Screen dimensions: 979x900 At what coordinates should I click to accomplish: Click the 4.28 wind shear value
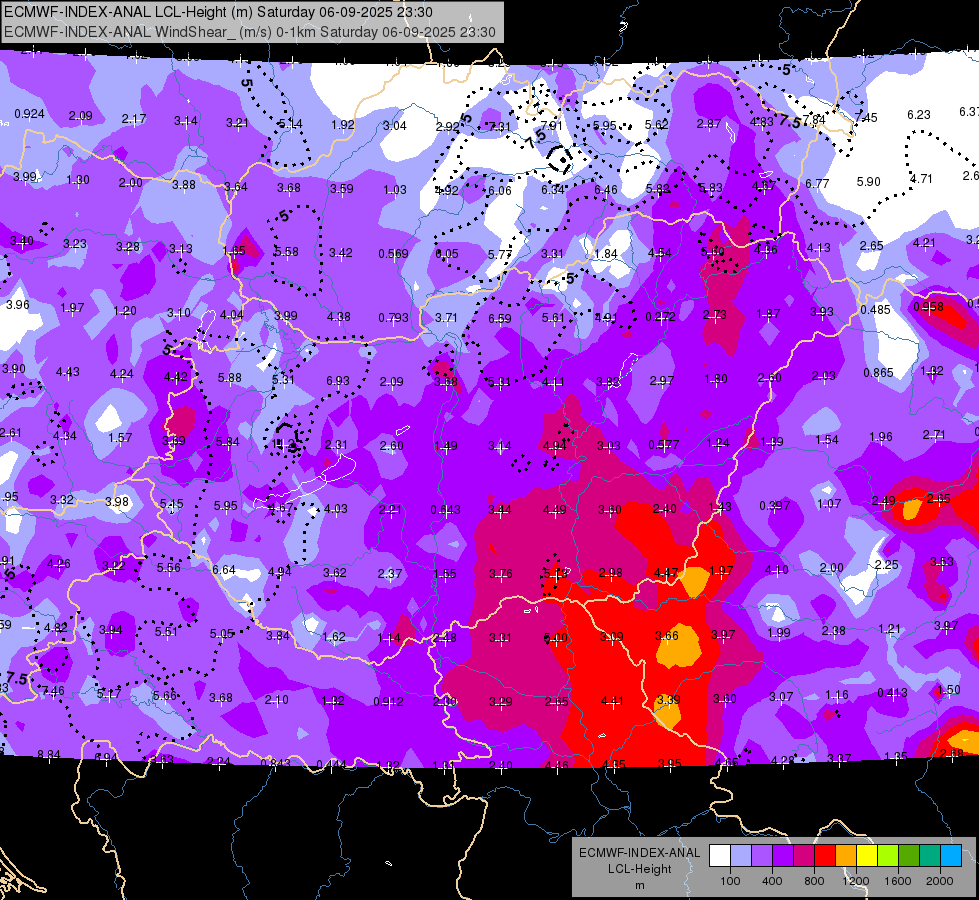click(783, 761)
